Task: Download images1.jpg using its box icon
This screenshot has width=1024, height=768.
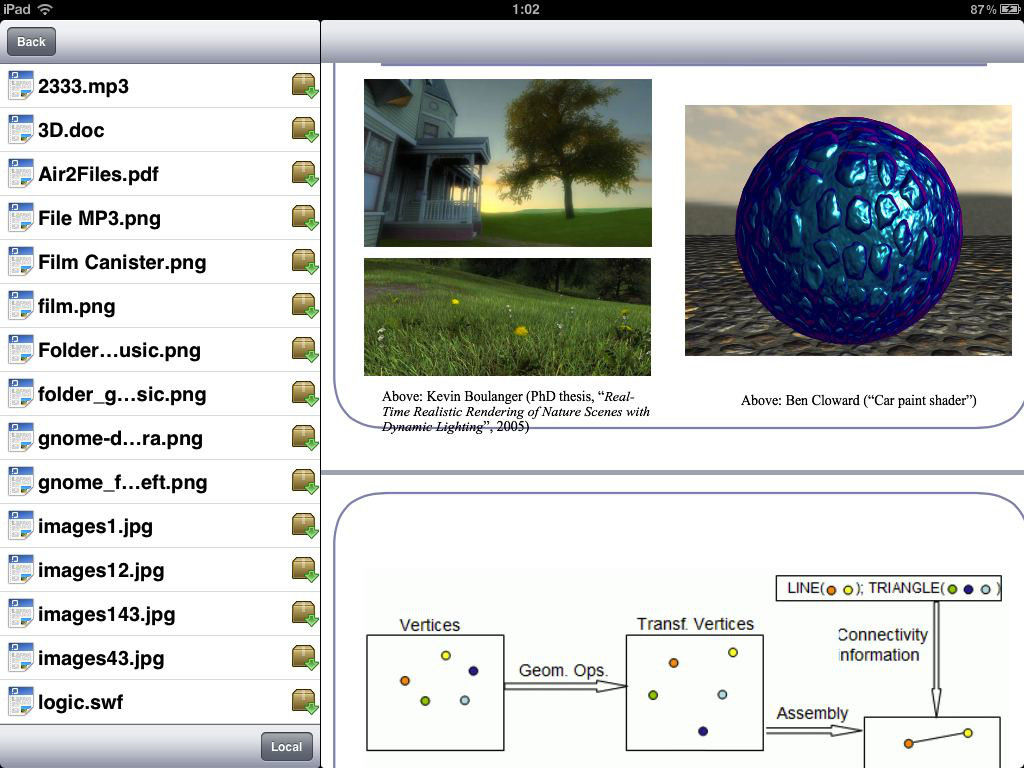Action: [304, 526]
